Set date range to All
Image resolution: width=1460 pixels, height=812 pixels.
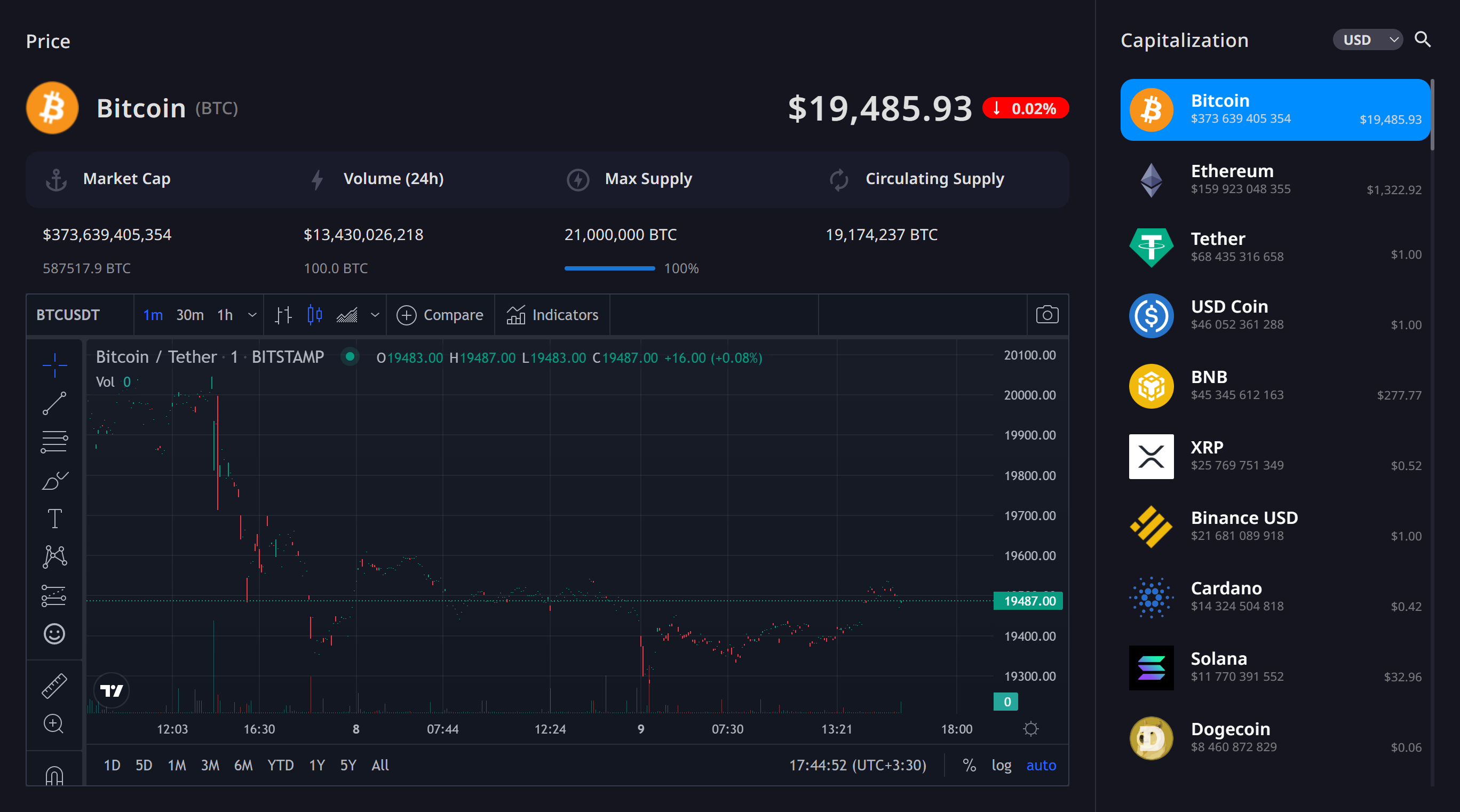380,765
